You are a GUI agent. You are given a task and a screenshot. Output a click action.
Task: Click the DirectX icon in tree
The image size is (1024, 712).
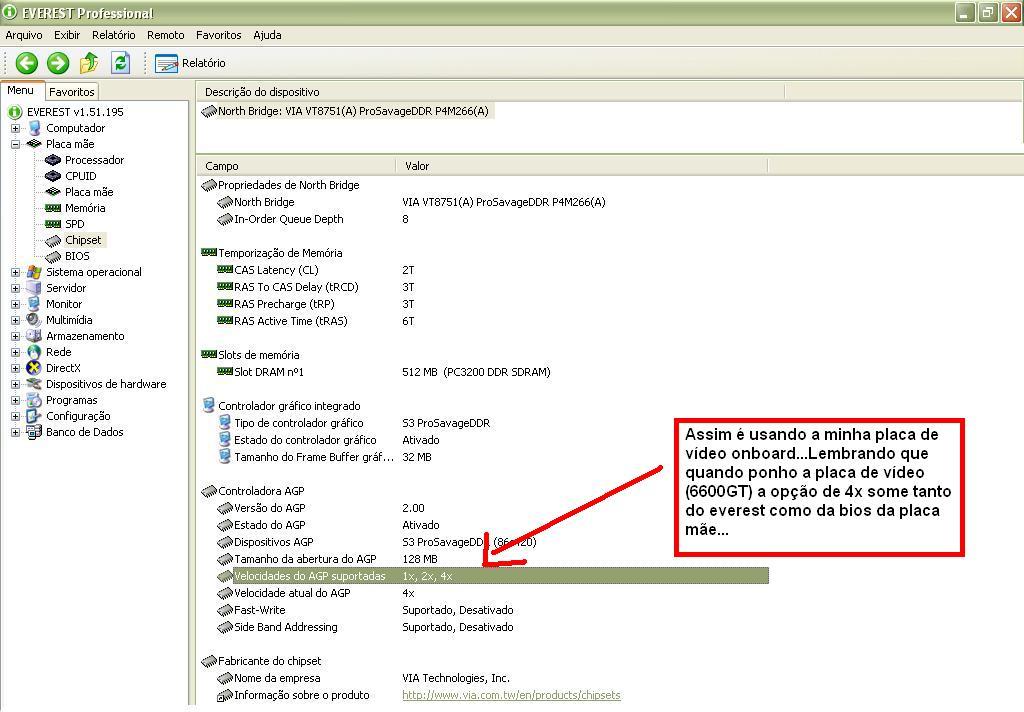click(34, 368)
